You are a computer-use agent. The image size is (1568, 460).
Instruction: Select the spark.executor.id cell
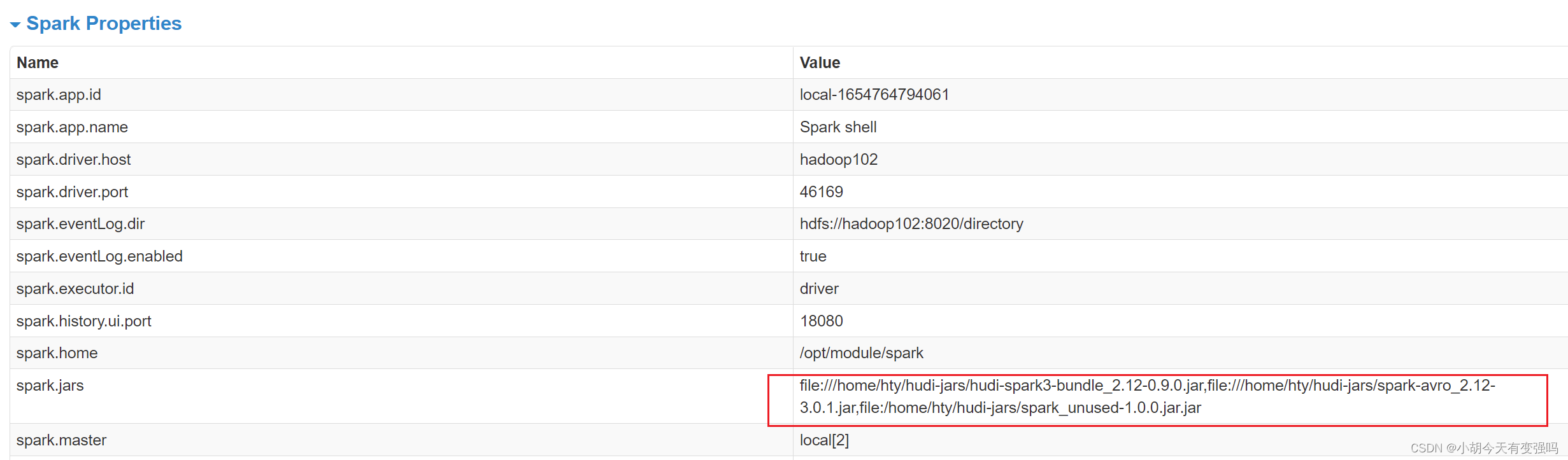coord(401,289)
